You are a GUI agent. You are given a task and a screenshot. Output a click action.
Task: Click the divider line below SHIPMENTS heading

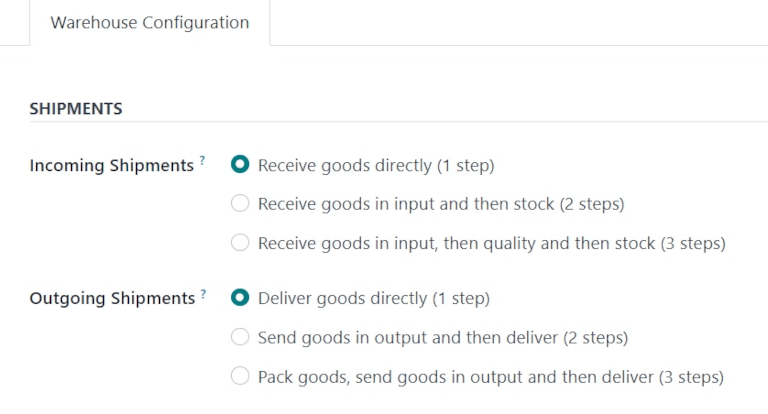(x=400, y=122)
